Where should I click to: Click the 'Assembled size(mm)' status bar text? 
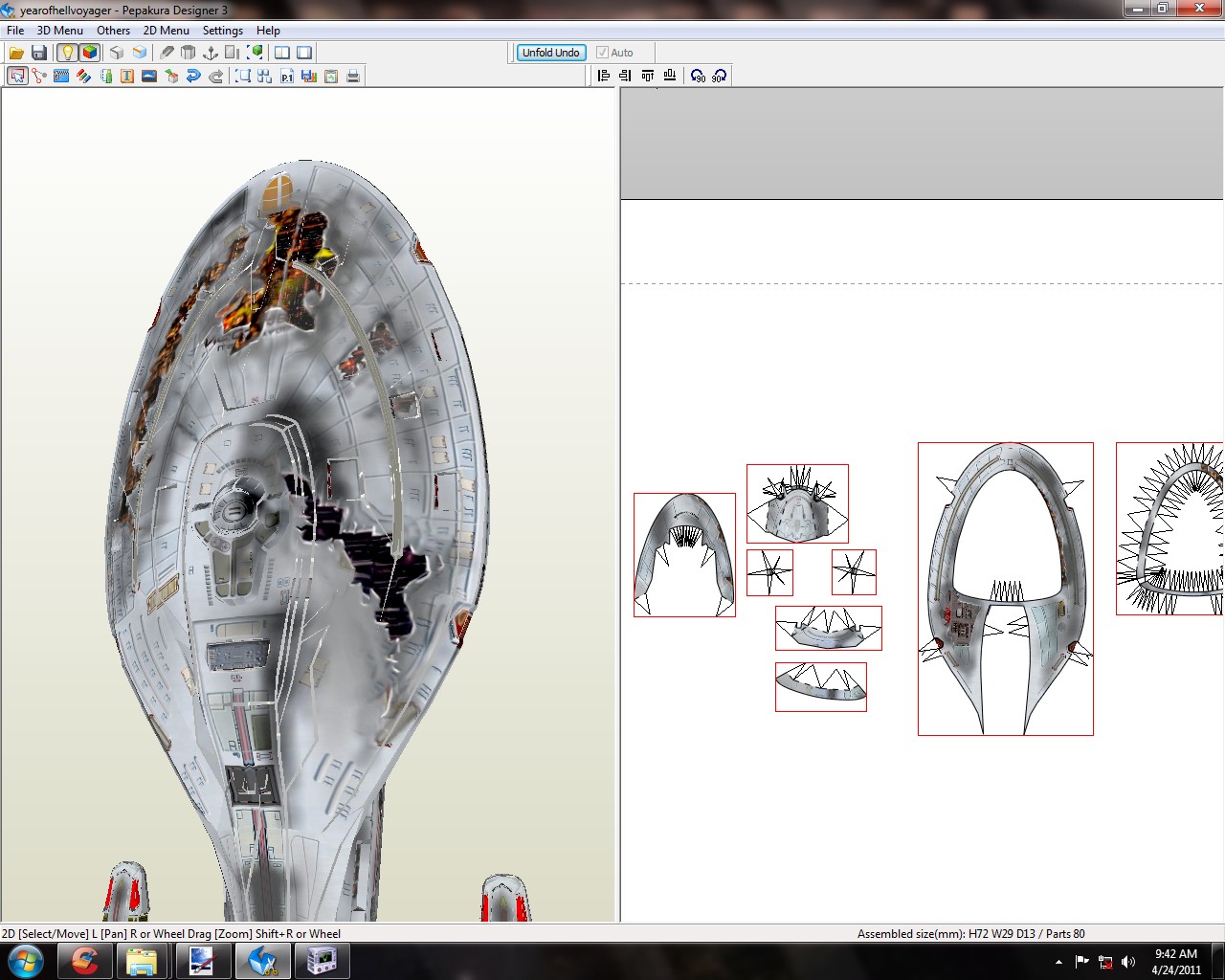click(970, 934)
